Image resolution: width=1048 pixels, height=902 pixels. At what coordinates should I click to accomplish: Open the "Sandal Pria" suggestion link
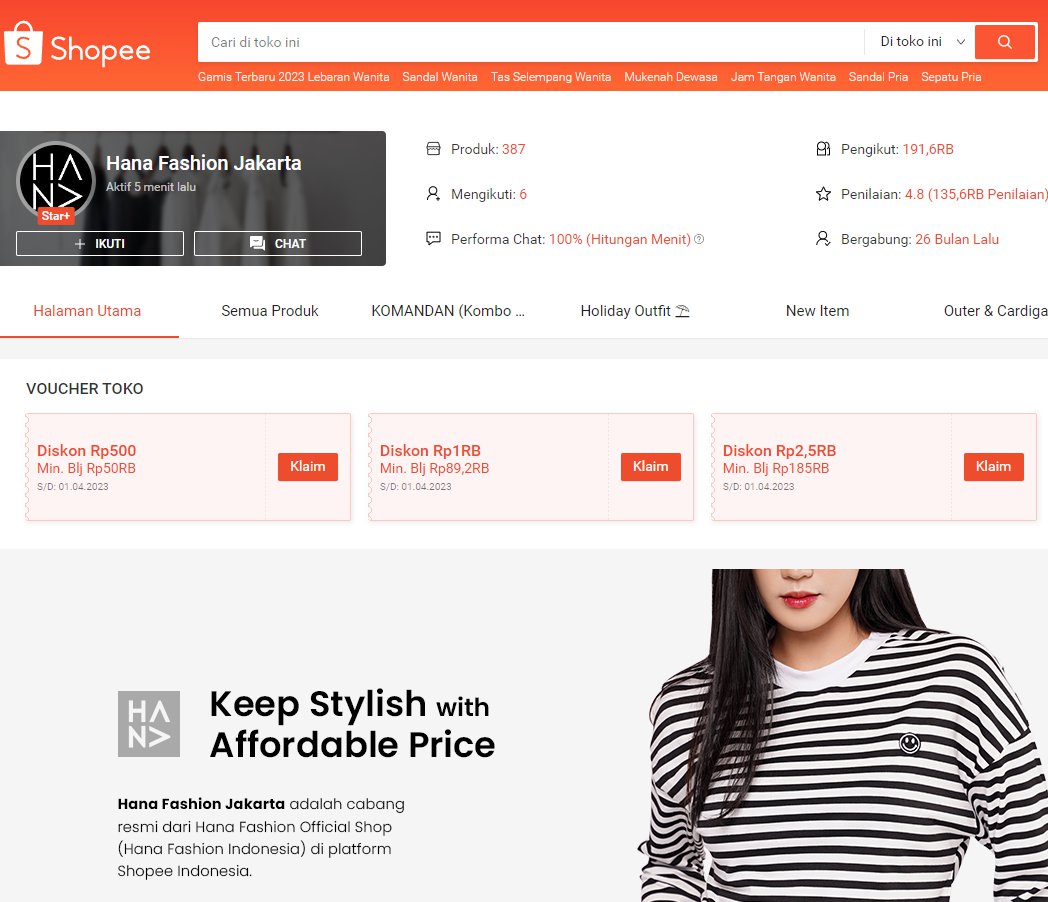[x=878, y=77]
